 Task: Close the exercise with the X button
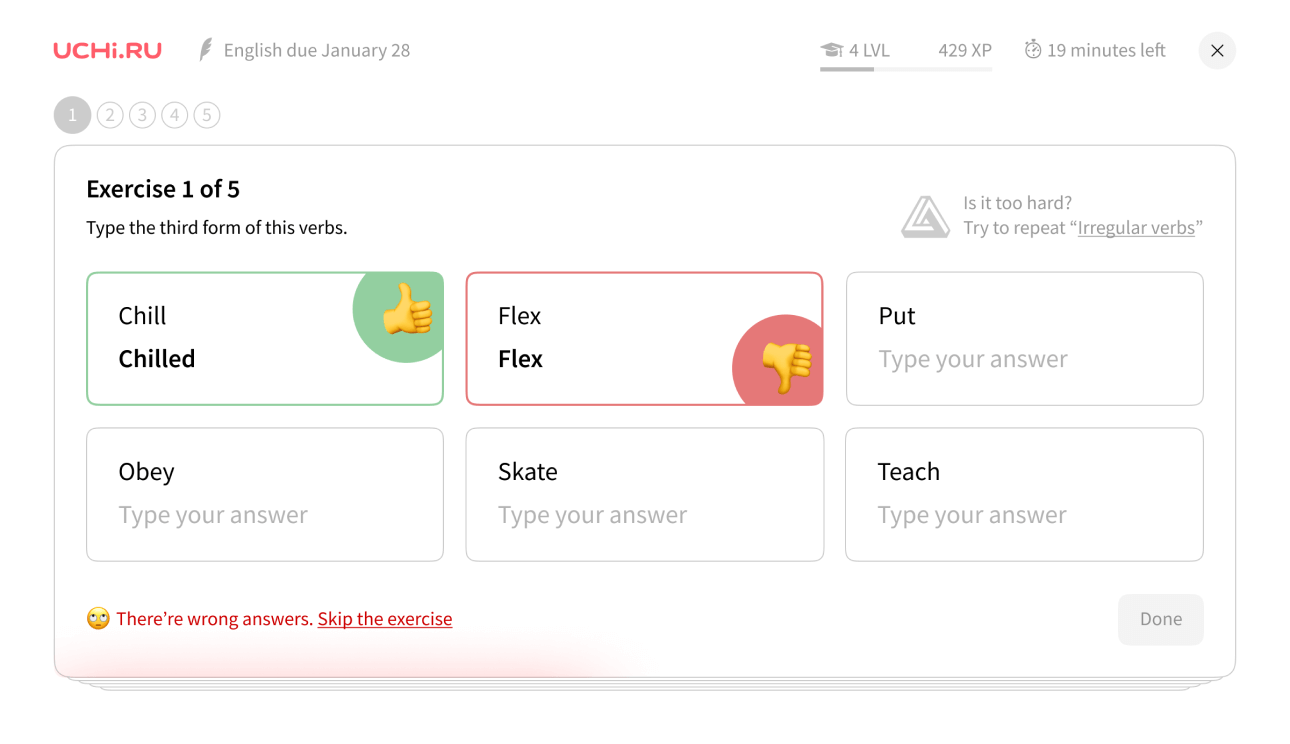[x=1217, y=51]
